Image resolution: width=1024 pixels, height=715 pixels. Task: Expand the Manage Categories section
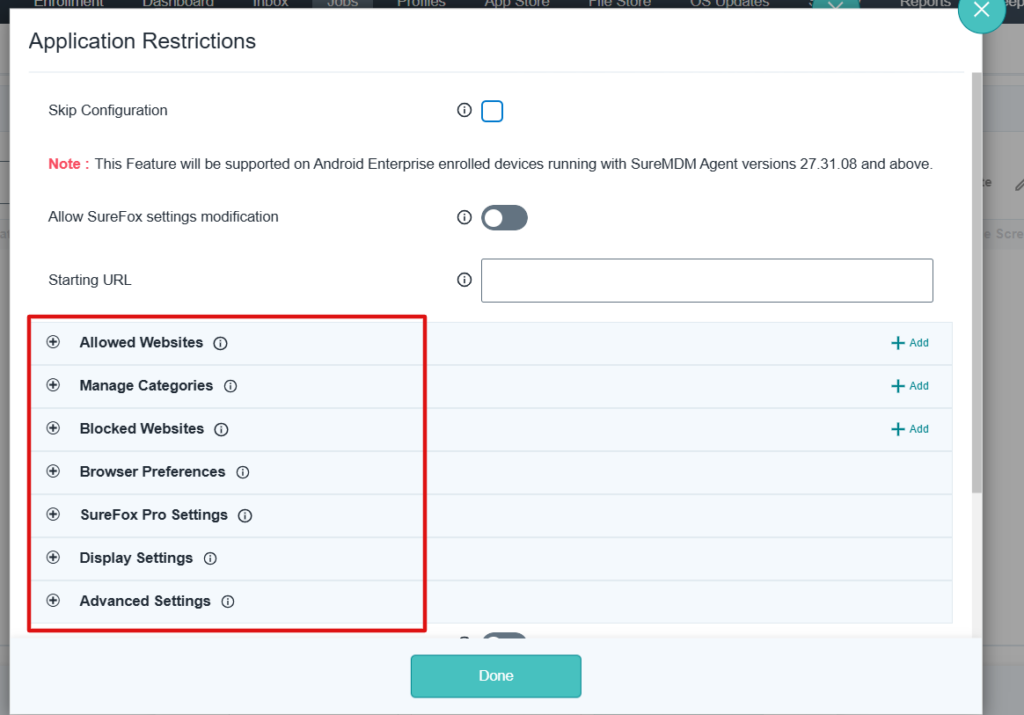tap(54, 385)
